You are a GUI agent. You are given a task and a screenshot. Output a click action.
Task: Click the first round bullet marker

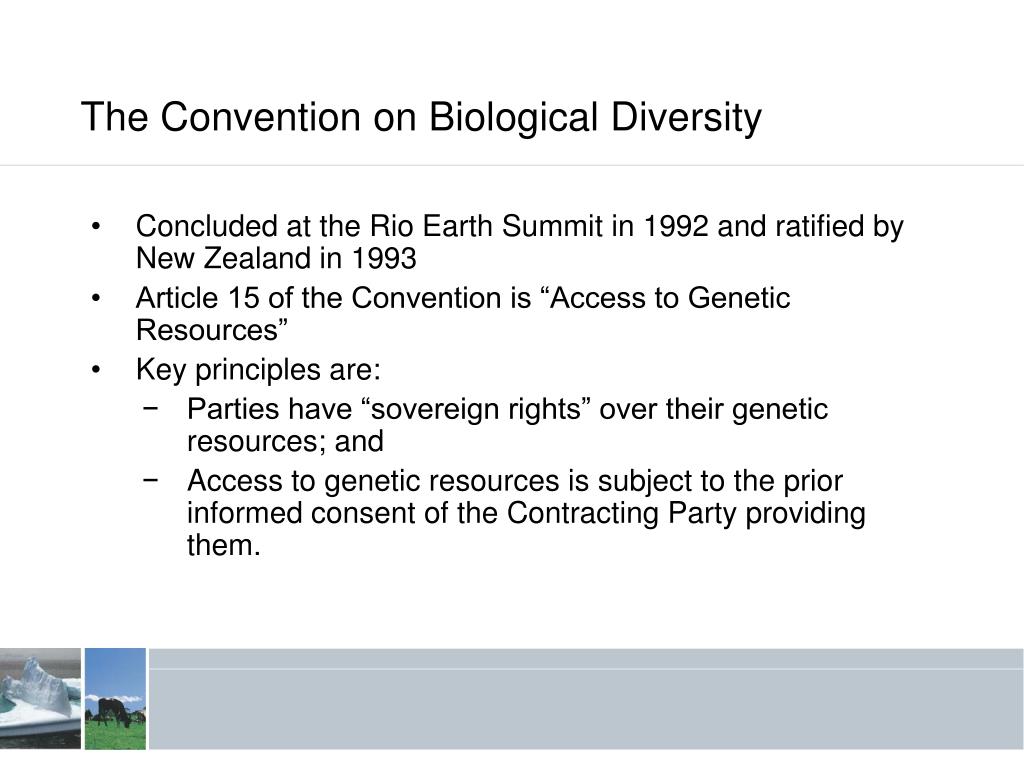(96, 227)
